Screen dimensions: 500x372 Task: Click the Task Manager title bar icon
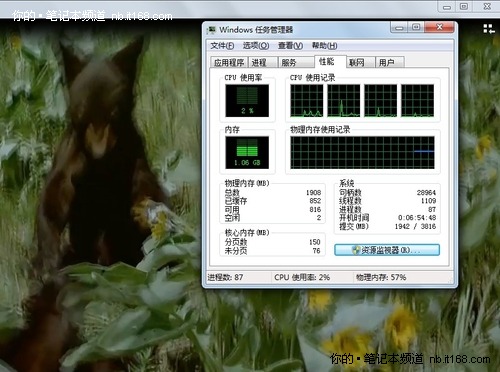(x=211, y=30)
